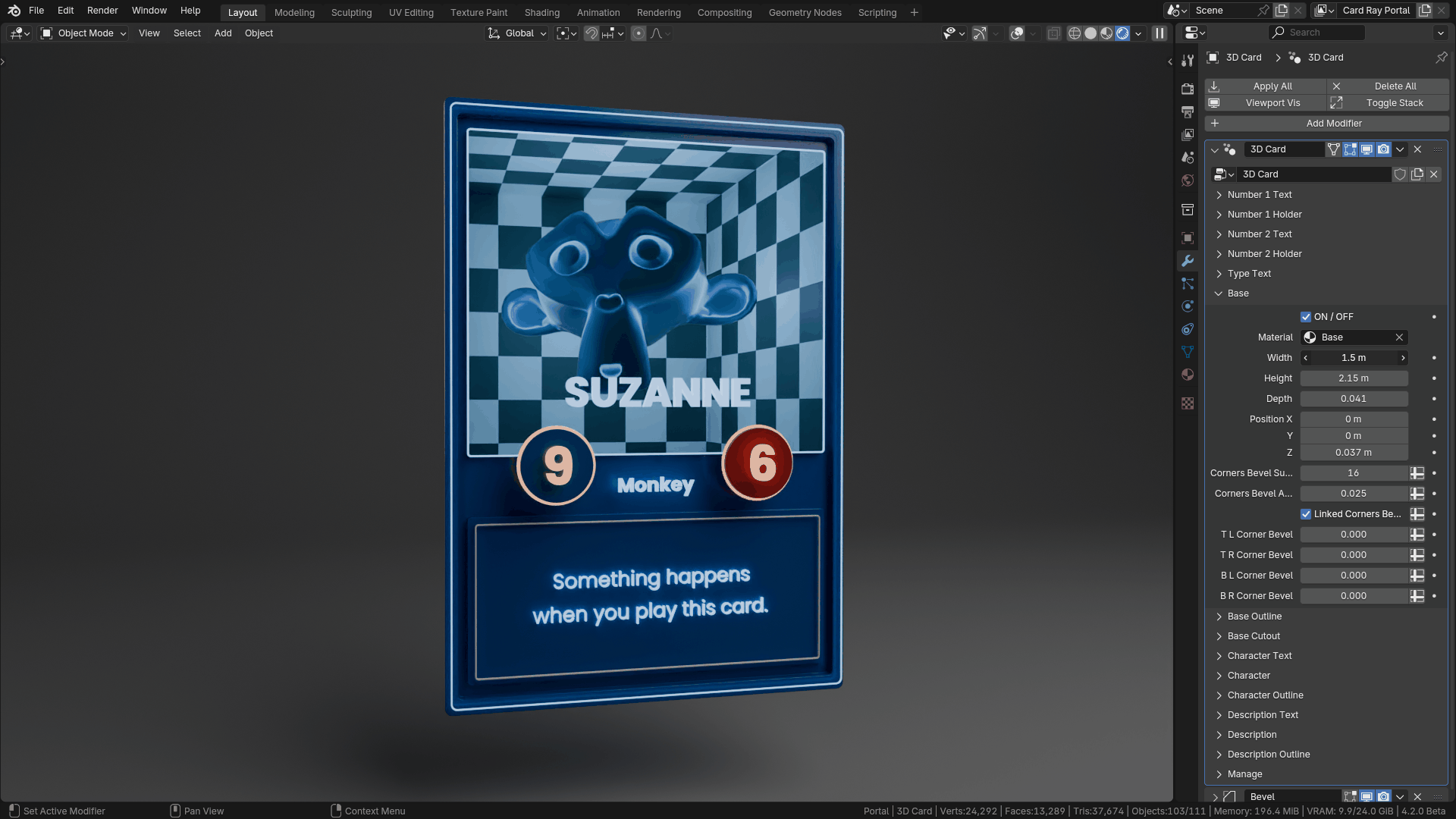The height and width of the screenshot is (819, 1456).
Task: Open the Render properties tab
Action: click(1188, 89)
